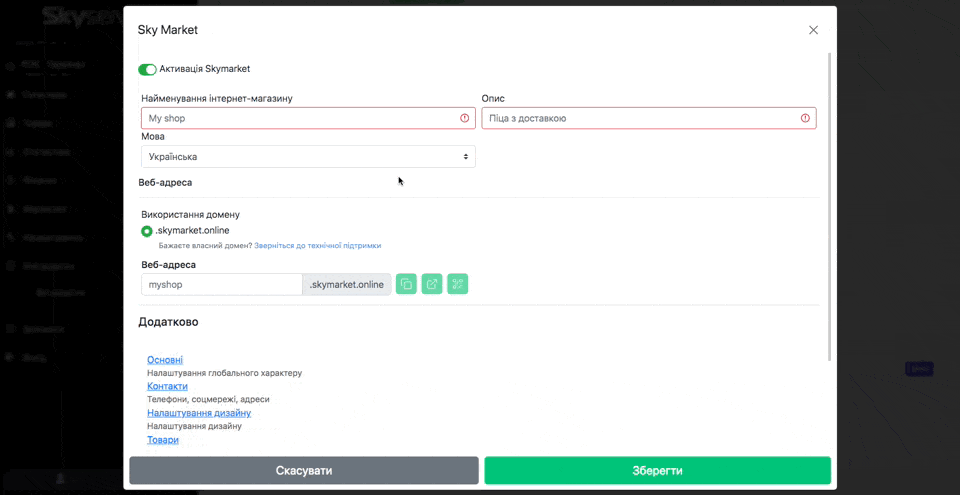960x495 pixels.
Task: Click into the Опис description field
Action: [x=640, y=118]
